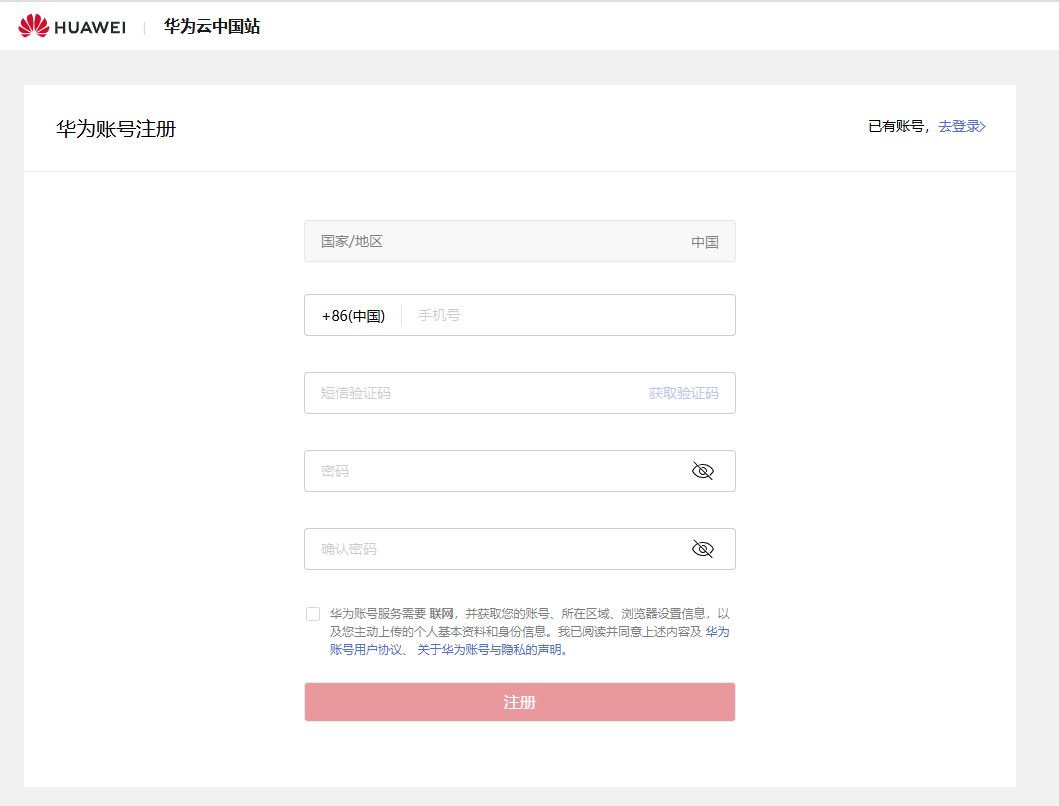Expand the +86(中国) country code dropdown

pyautogui.click(x=353, y=316)
